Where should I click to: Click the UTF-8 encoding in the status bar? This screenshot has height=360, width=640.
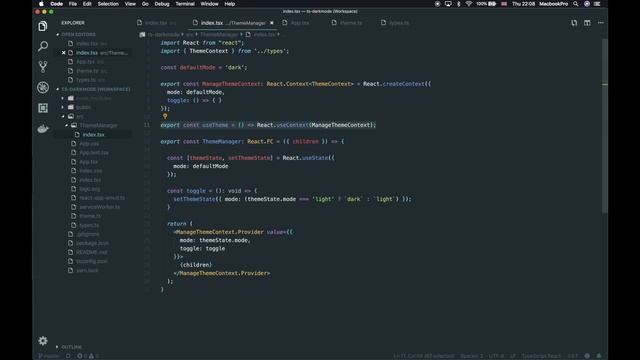496,356
